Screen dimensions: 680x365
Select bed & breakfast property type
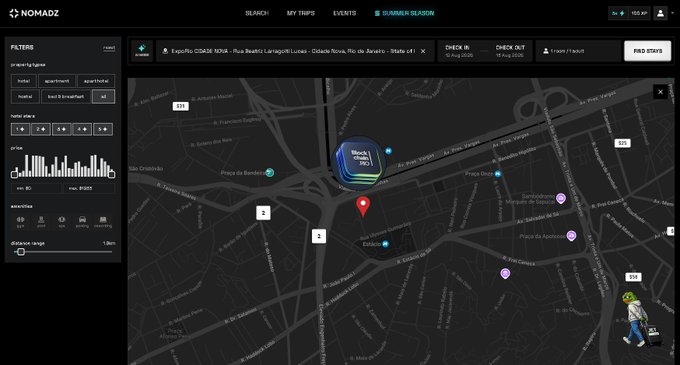[x=65, y=96]
